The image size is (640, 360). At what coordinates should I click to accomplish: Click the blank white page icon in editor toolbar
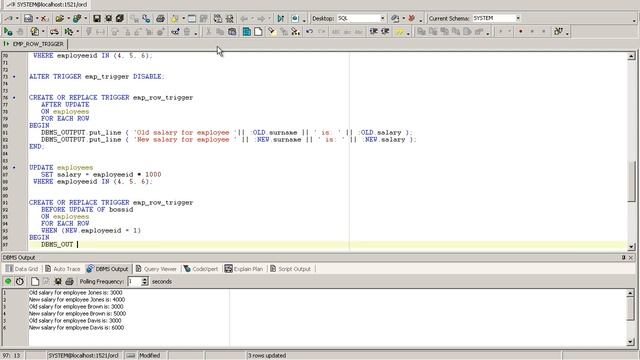pos(258,31)
